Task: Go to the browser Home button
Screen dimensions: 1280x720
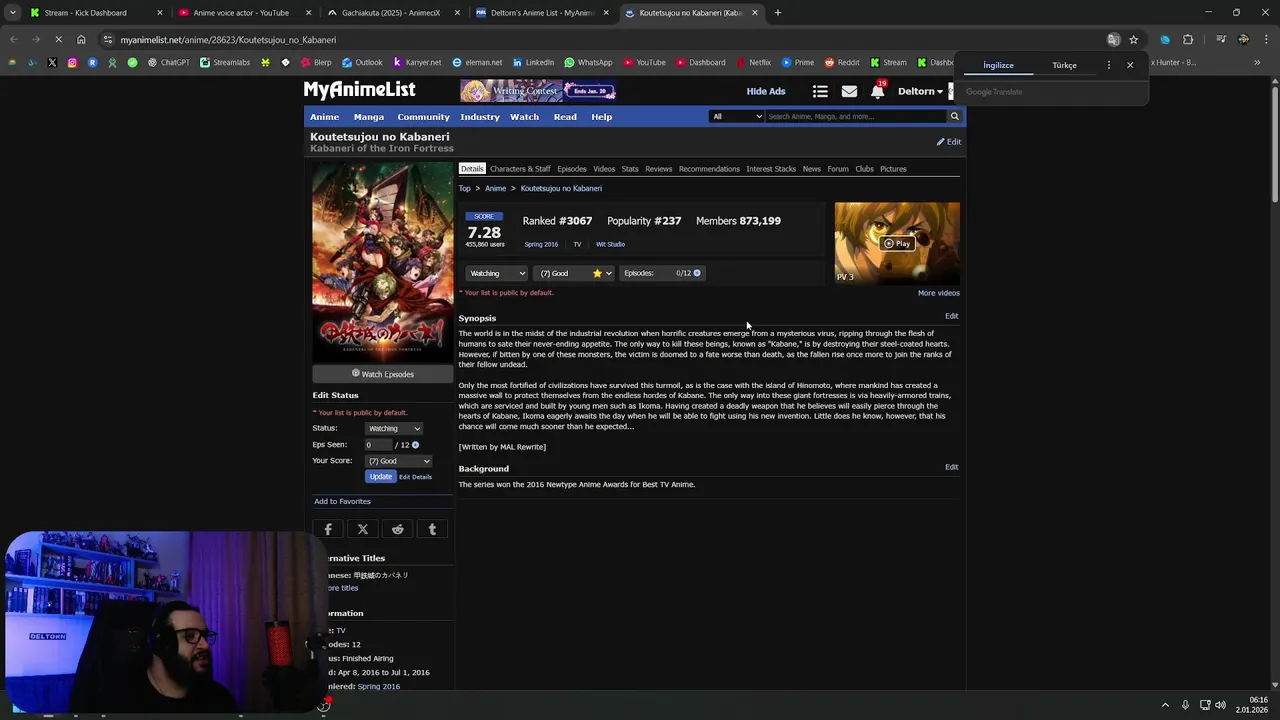Action: pyautogui.click(x=81, y=40)
